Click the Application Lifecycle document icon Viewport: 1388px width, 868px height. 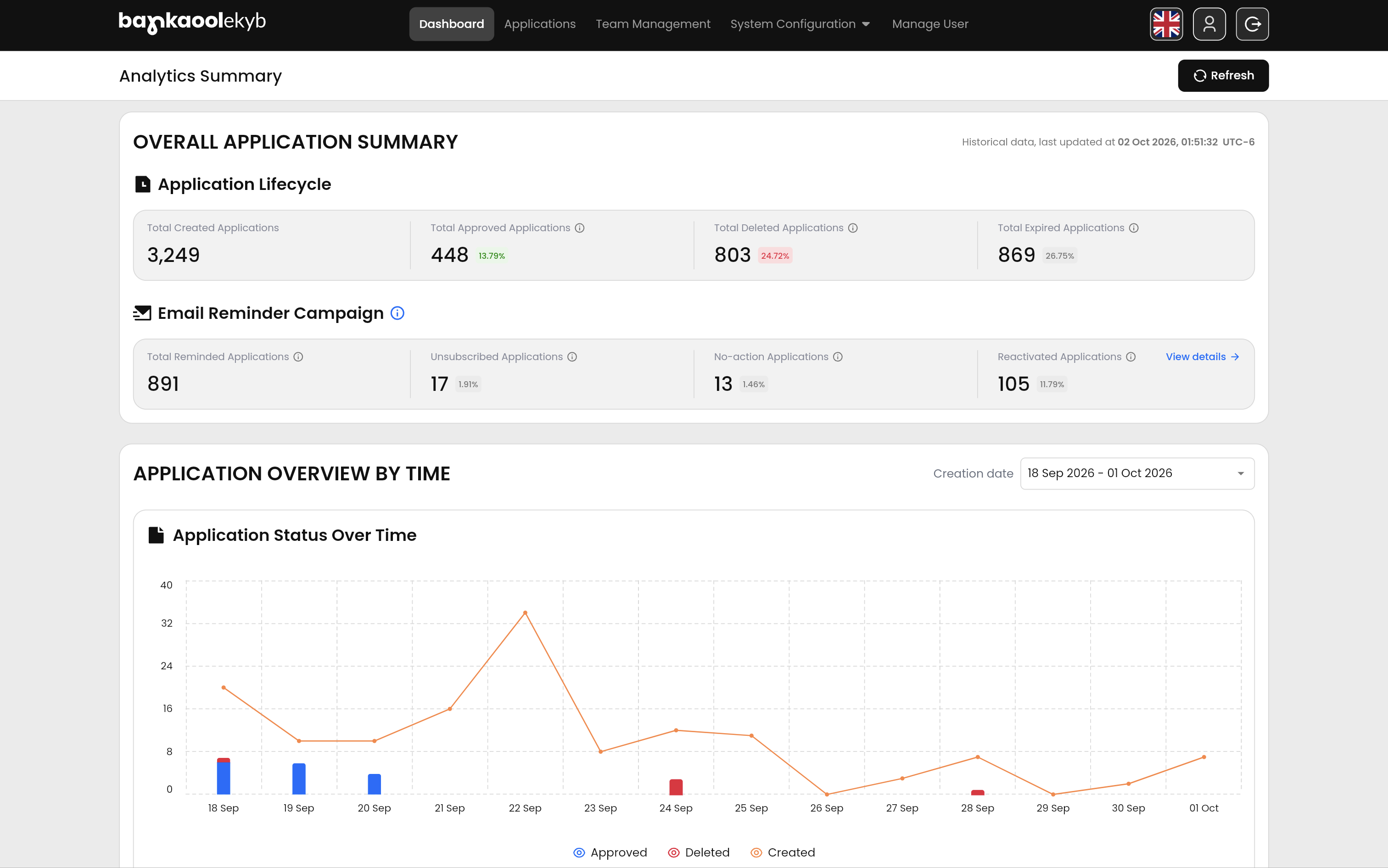click(142, 184)
